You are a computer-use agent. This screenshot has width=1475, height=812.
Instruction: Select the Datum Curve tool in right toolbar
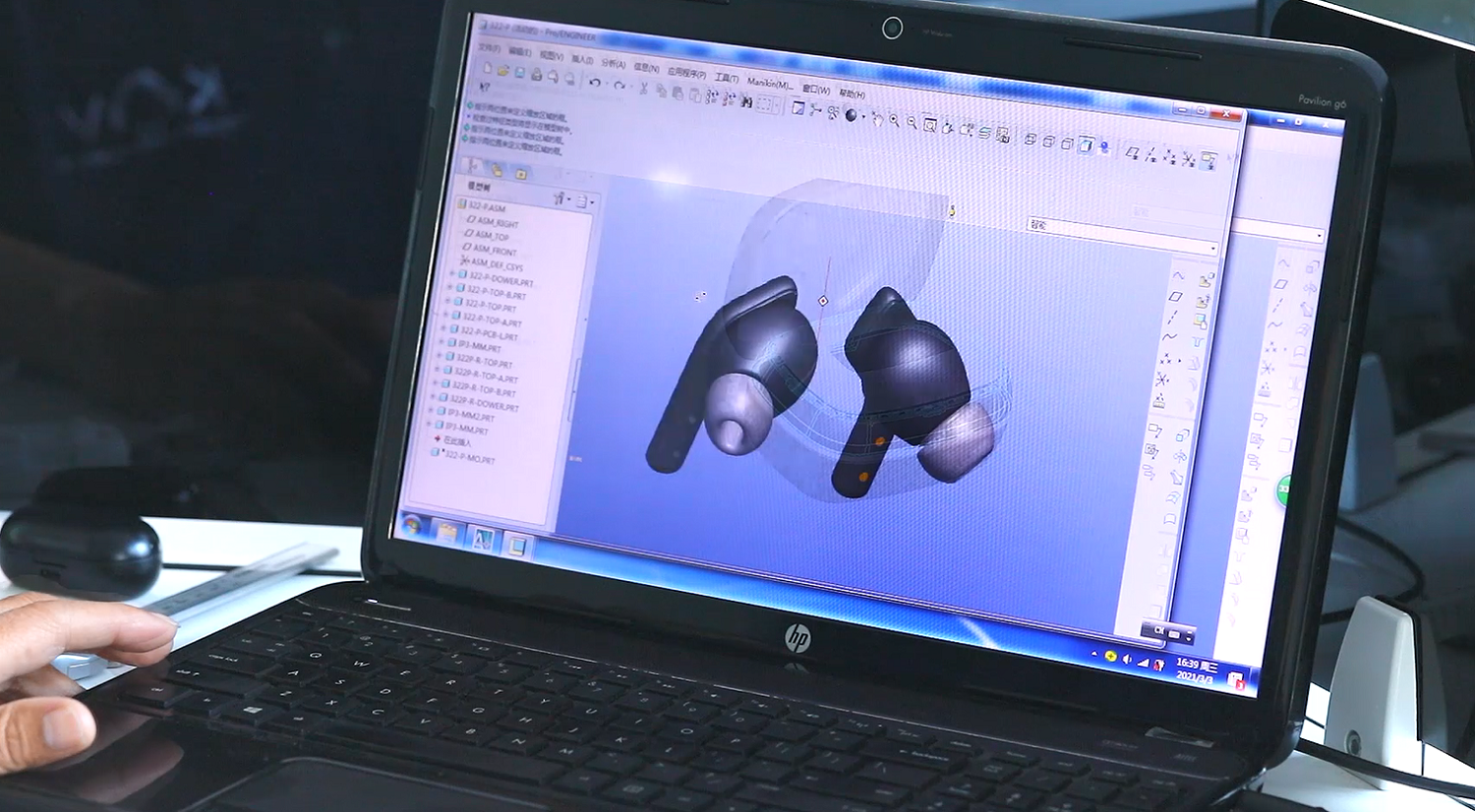tap(1169, 336)
